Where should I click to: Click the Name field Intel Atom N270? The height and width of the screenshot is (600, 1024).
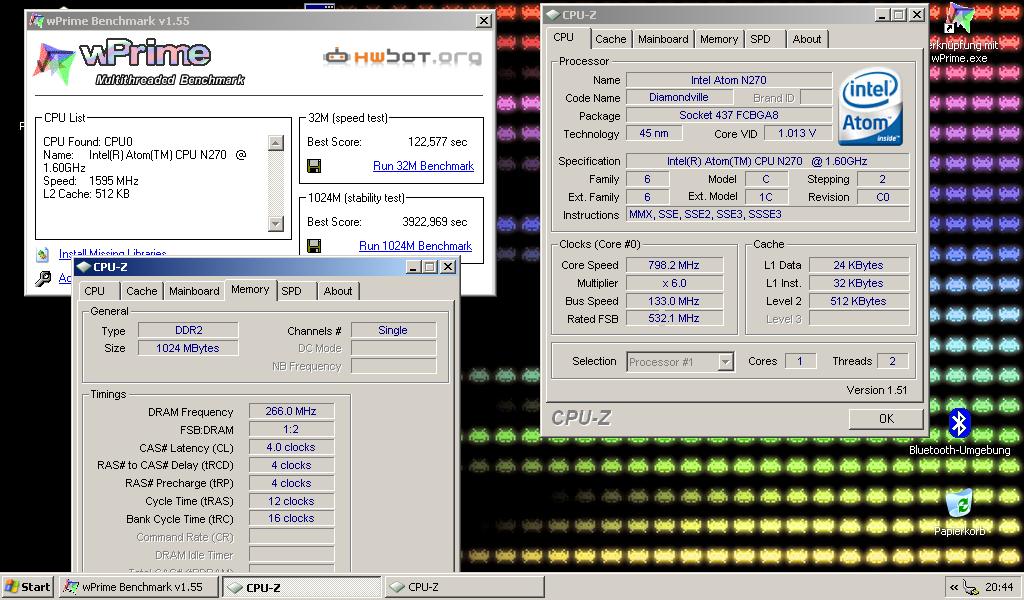click(729, 80)
